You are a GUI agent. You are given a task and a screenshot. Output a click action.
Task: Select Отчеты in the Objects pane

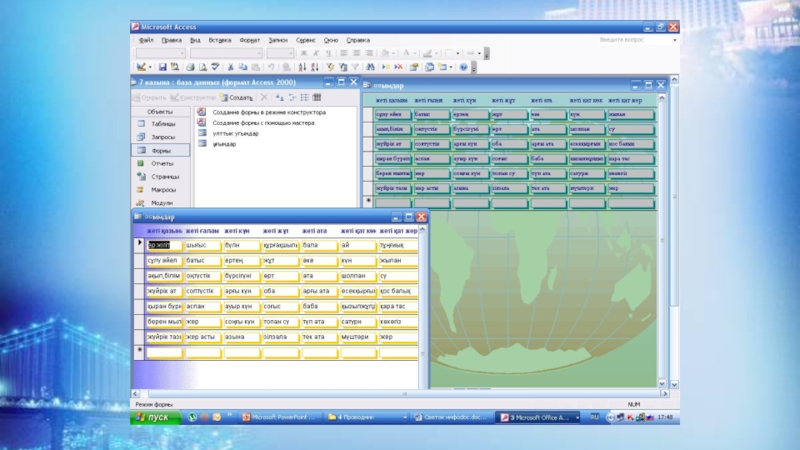[161, 164]
